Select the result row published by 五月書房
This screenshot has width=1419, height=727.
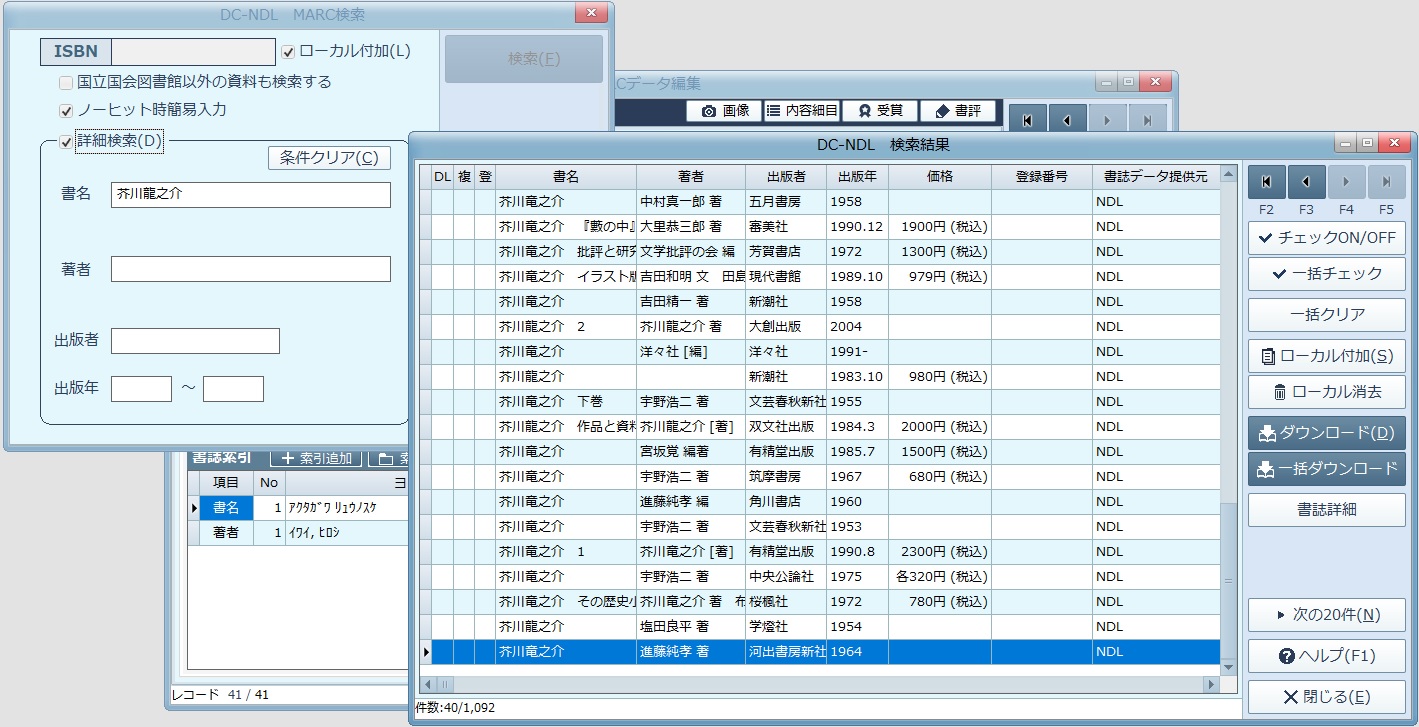pyautogui.click(x=820, y=202)
